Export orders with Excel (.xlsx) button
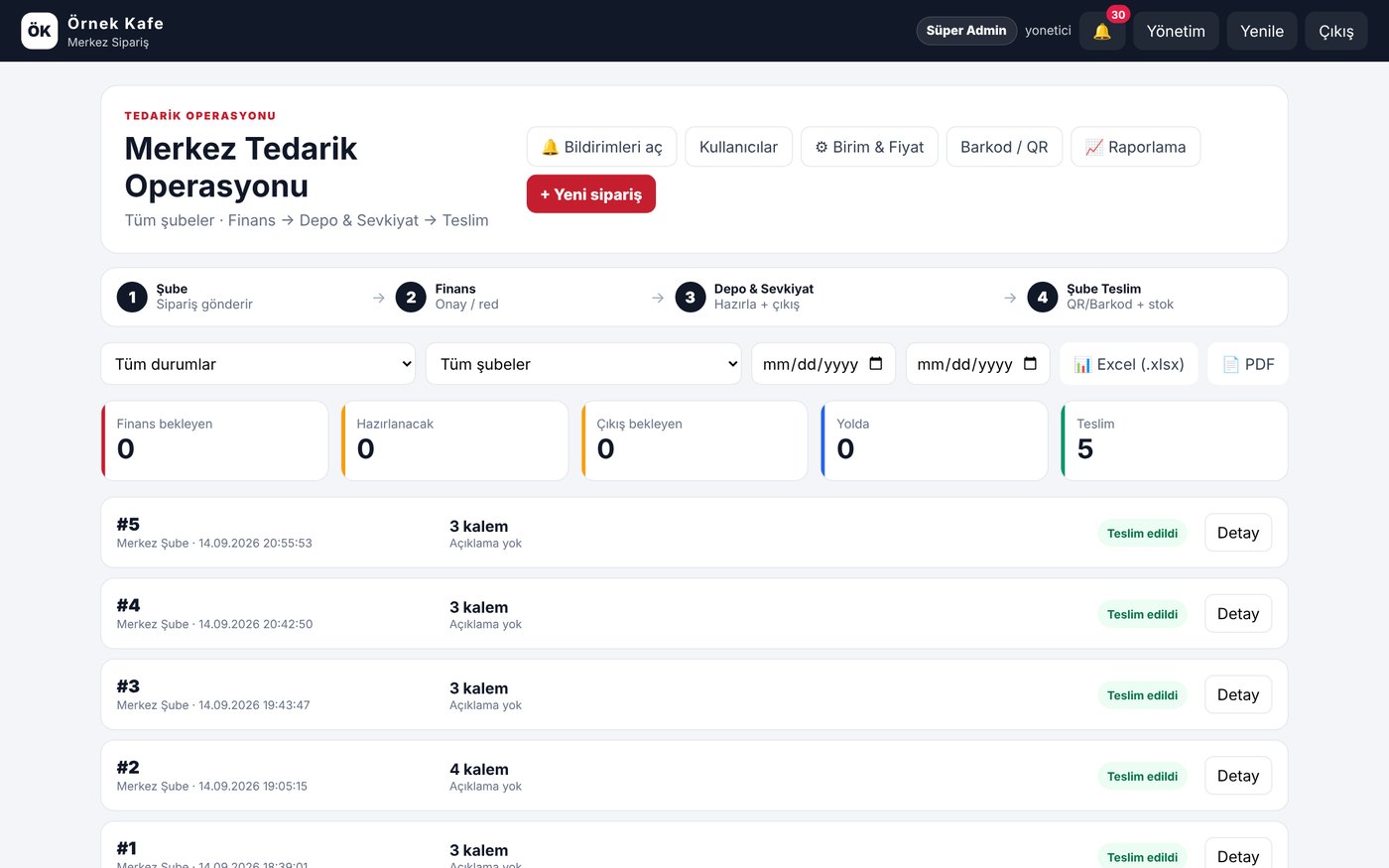Viewport: 1389px width, 868px height. coord(1129,364)
